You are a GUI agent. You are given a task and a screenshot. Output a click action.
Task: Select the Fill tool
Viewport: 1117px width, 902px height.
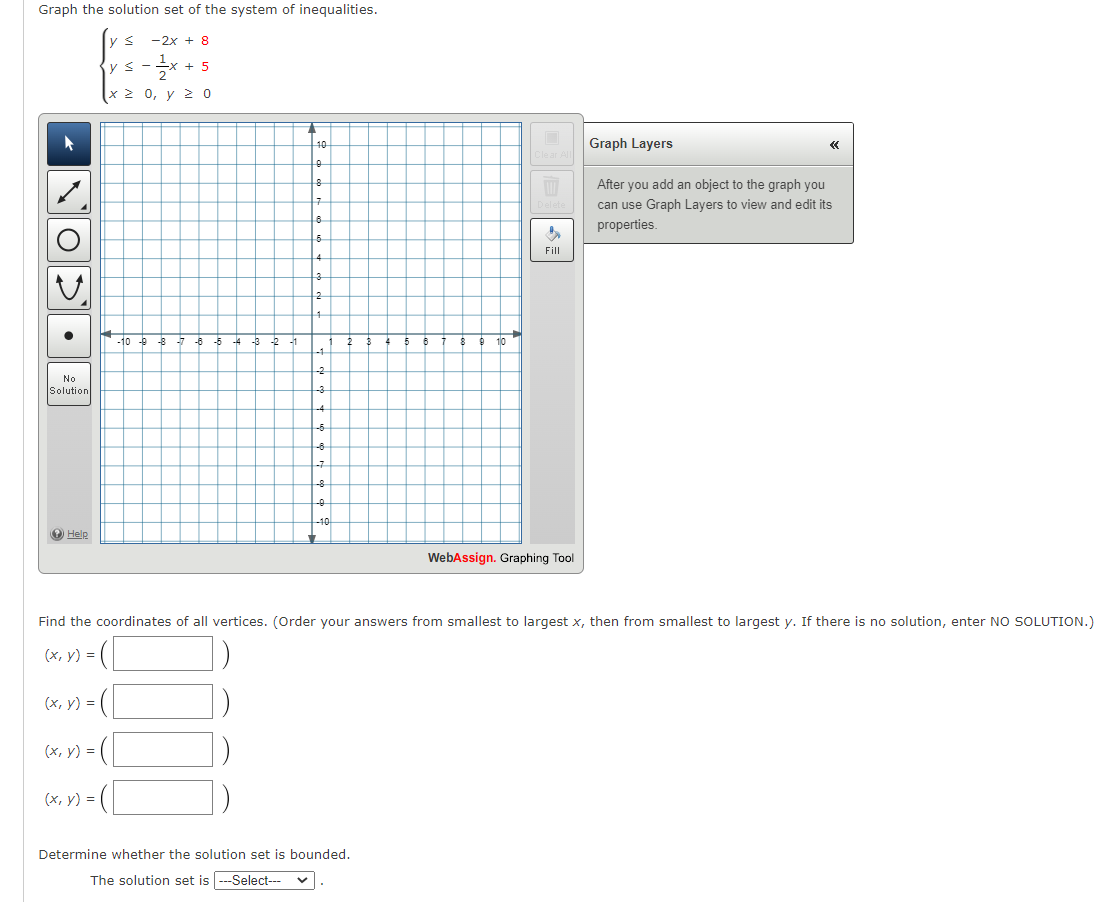552,240
